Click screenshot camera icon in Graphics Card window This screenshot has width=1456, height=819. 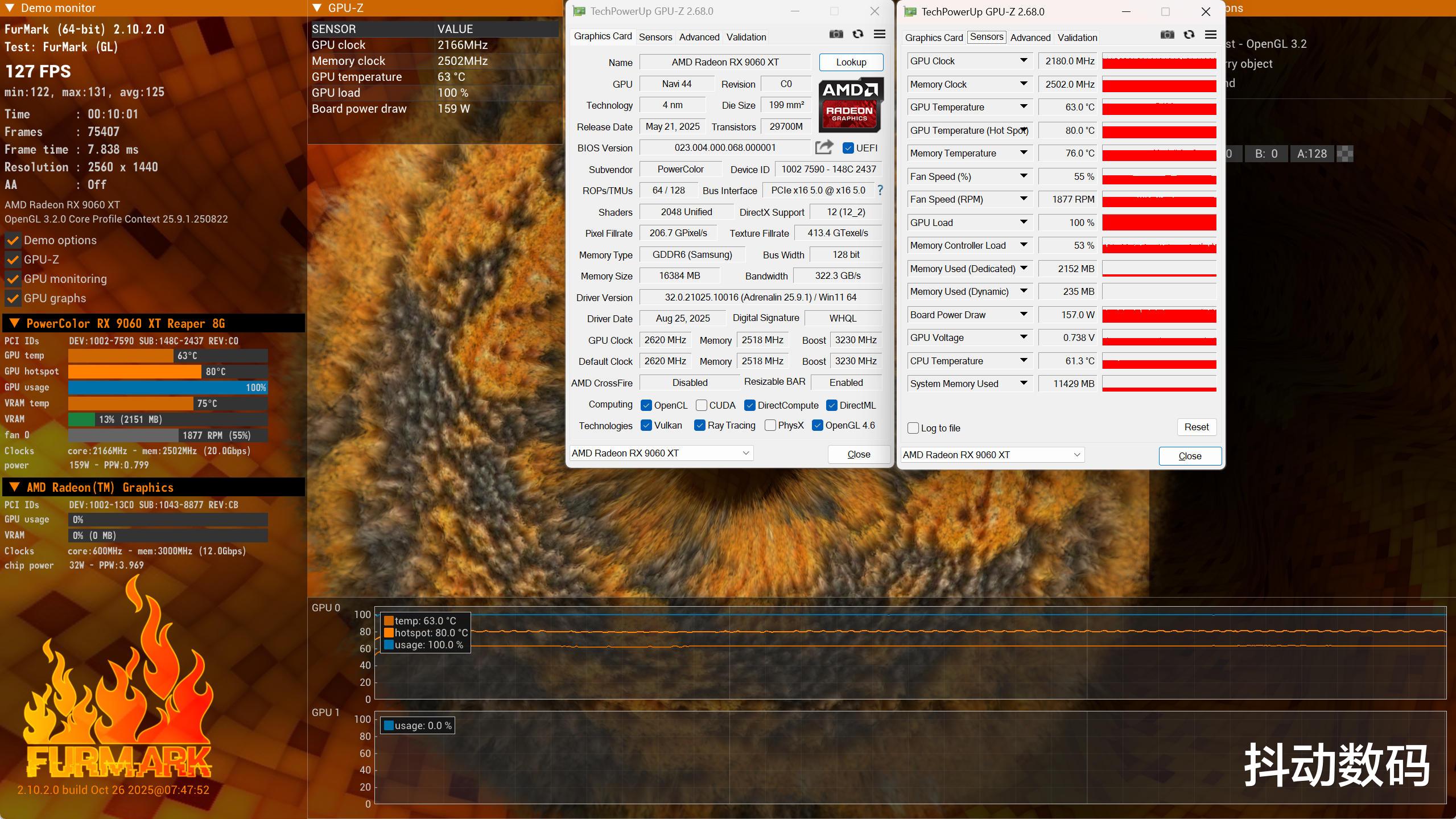click(836, 34)
